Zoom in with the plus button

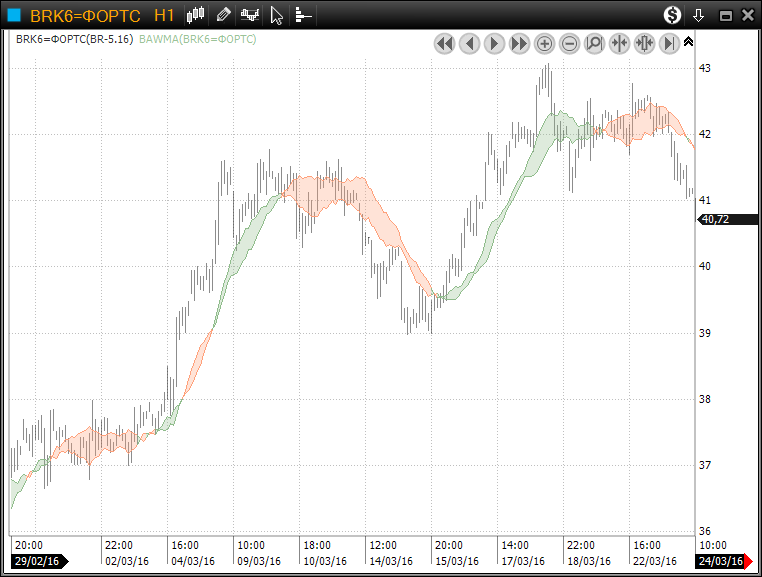[544, 43]
